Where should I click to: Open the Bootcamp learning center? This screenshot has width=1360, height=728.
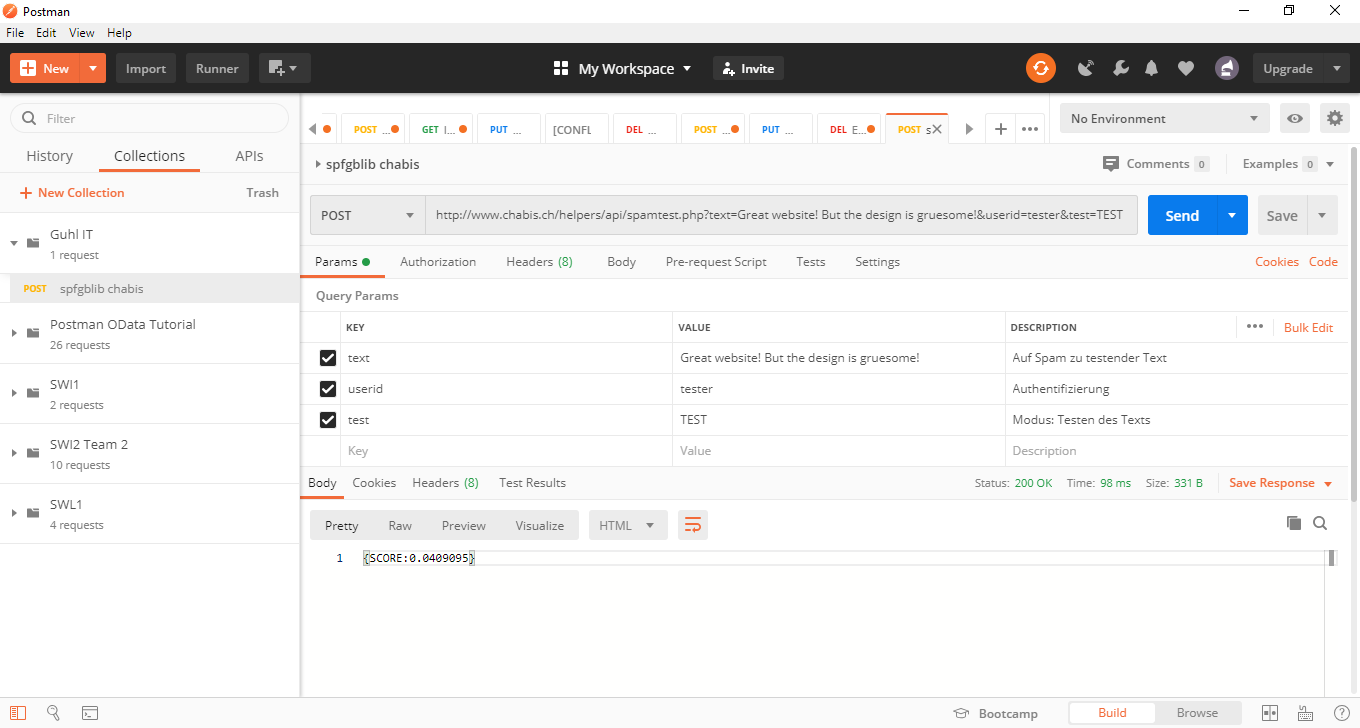(995, 714)
